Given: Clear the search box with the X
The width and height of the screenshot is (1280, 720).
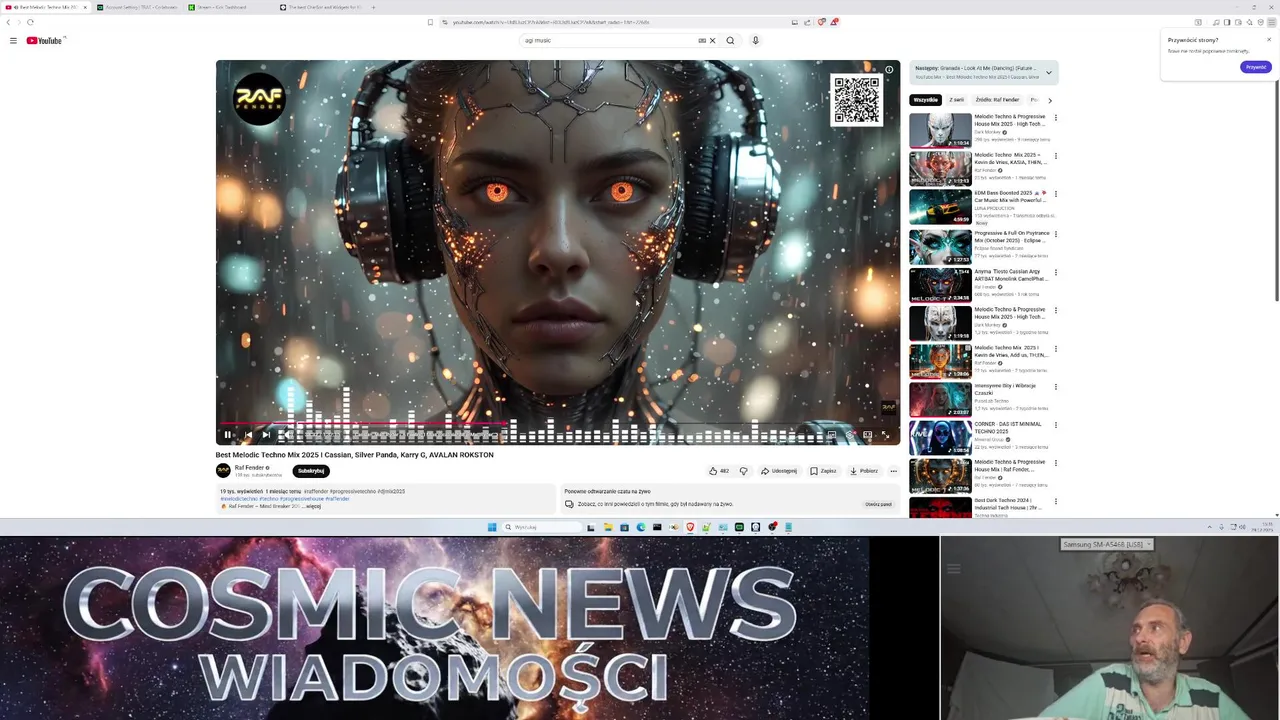Looking at the screenshot, I should click(x=712, y=41).
